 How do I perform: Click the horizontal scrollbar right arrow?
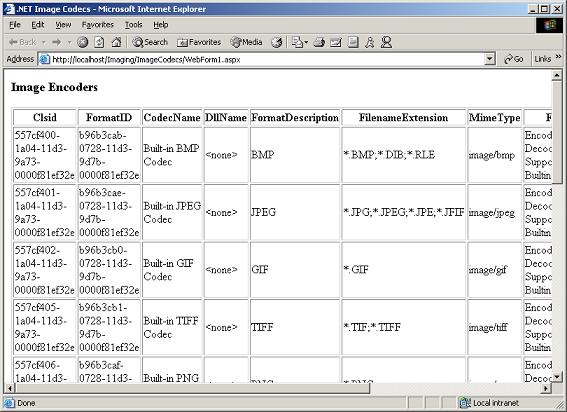(546, 388)
